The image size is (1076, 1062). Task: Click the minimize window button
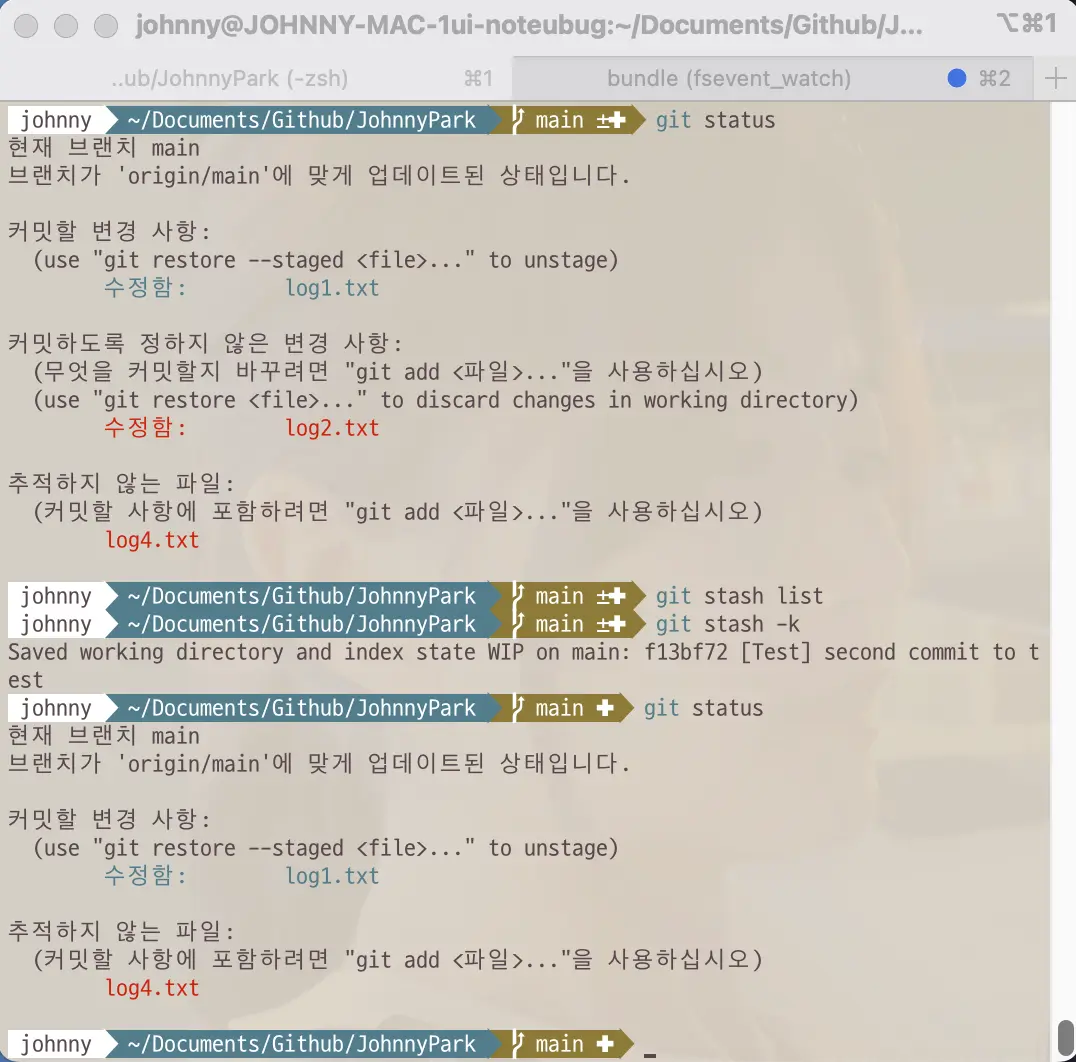point(66,26)
